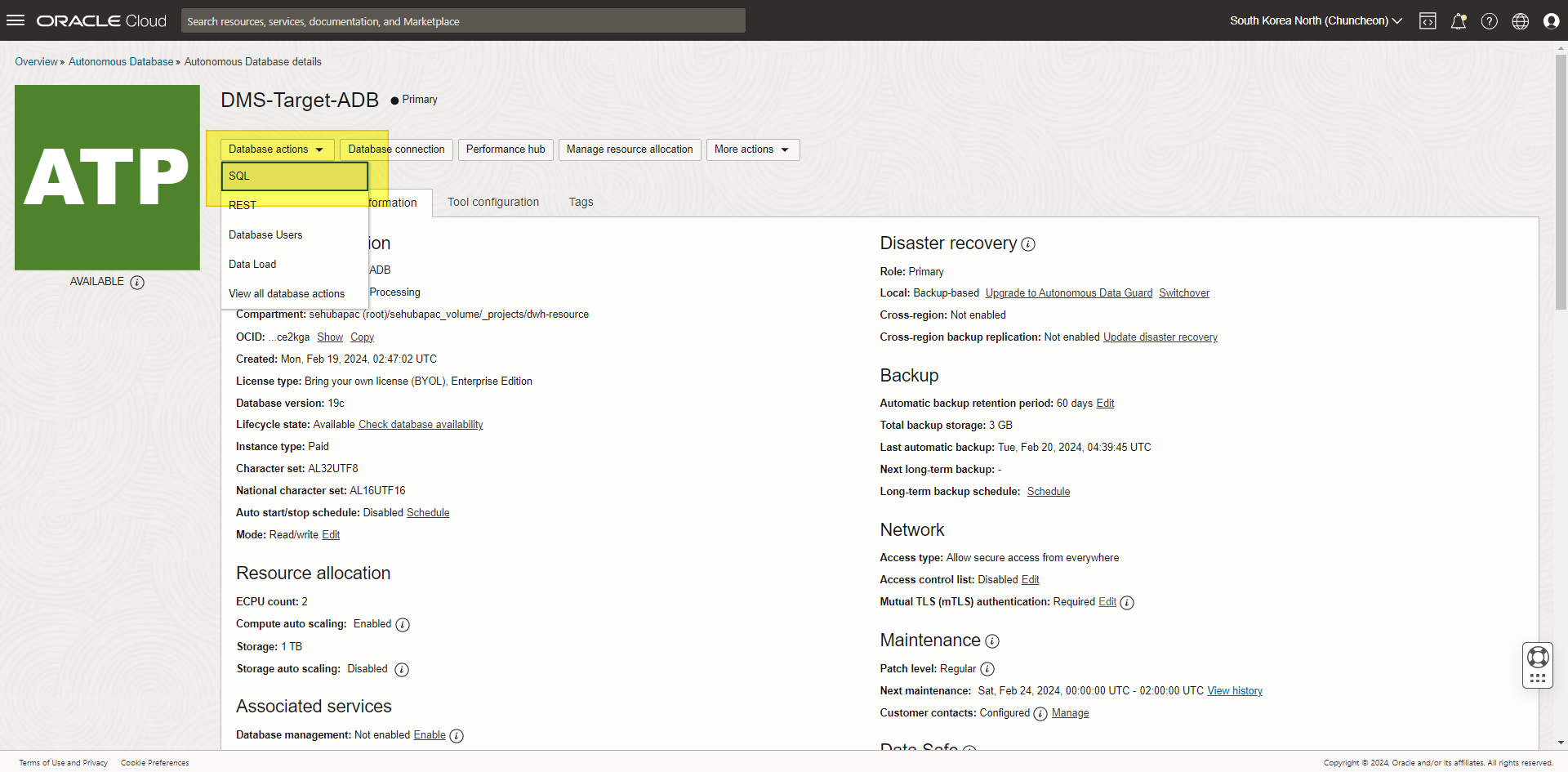
Task: Go to Overview breadcrumb link
Action: [36, 62]
